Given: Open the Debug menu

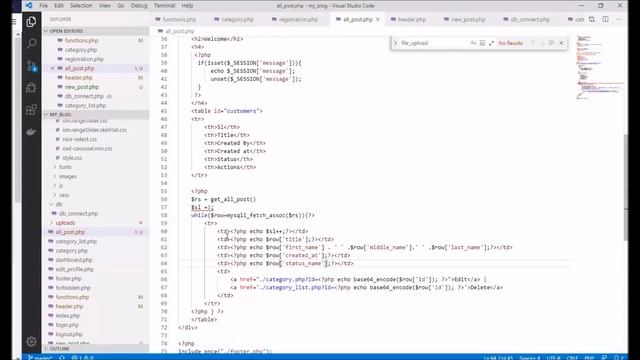Looking at the screenshot, I should [139, 6].
